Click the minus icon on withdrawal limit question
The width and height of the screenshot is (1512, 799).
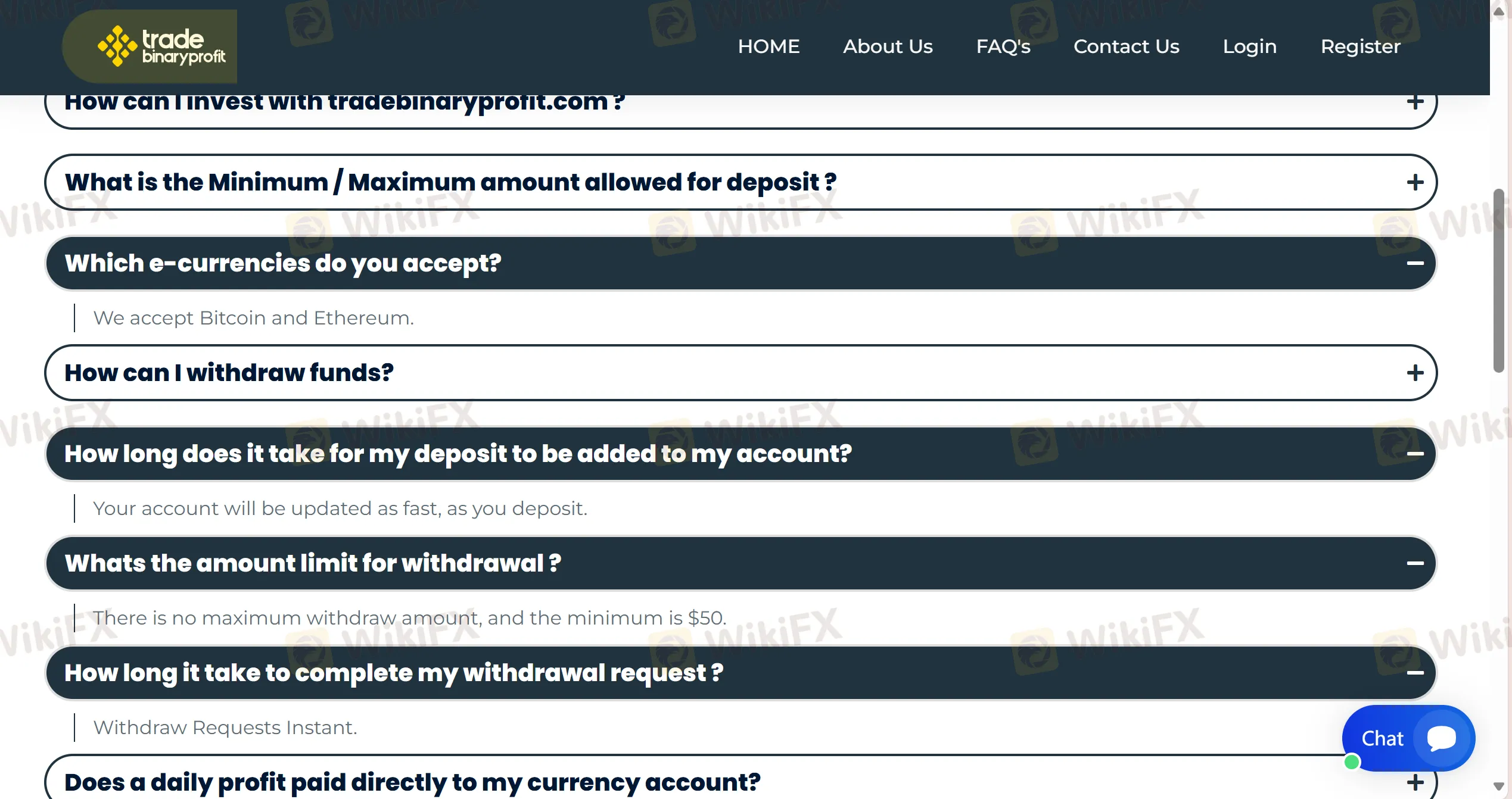[x=1415, y=563]
